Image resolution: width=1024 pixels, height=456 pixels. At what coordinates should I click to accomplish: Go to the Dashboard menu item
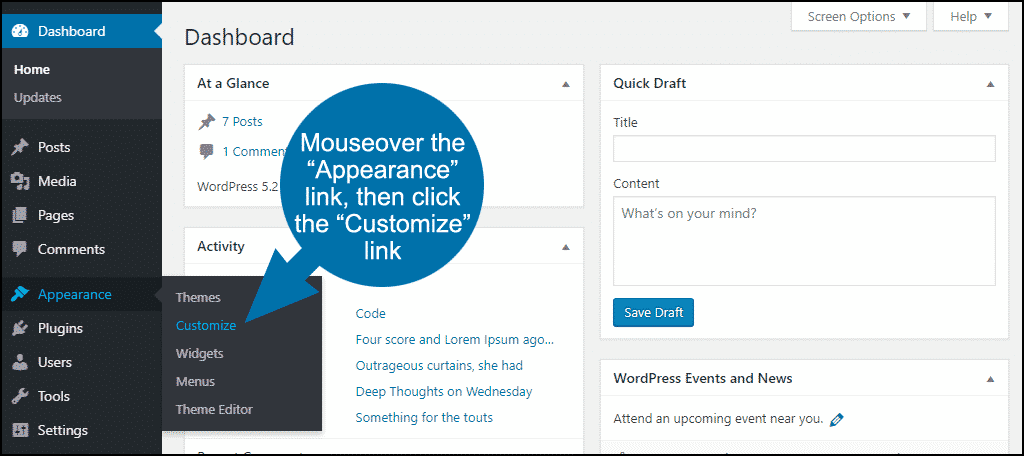(x=81, y=31)
